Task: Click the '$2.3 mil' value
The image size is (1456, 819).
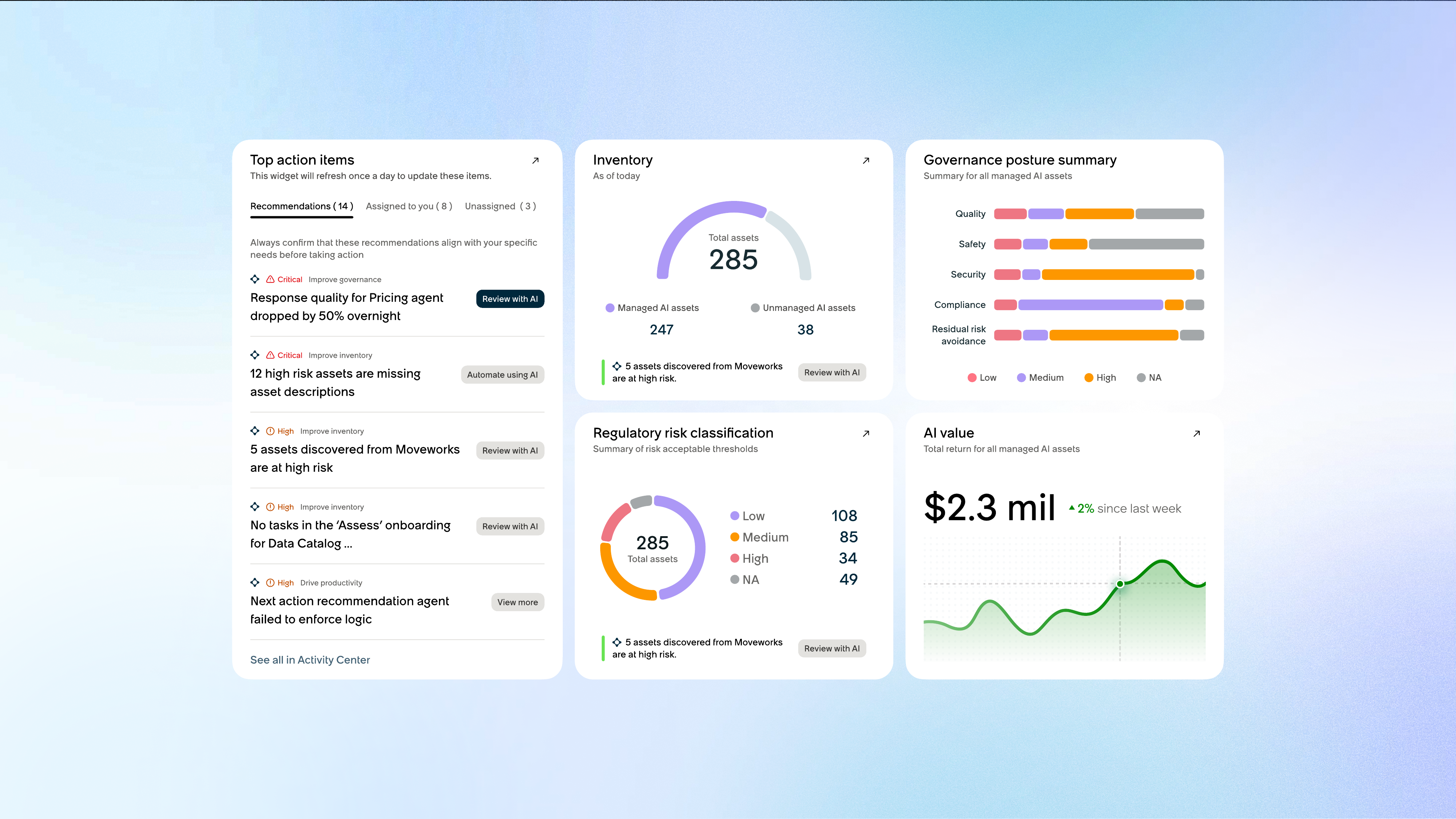Action: 989,507
